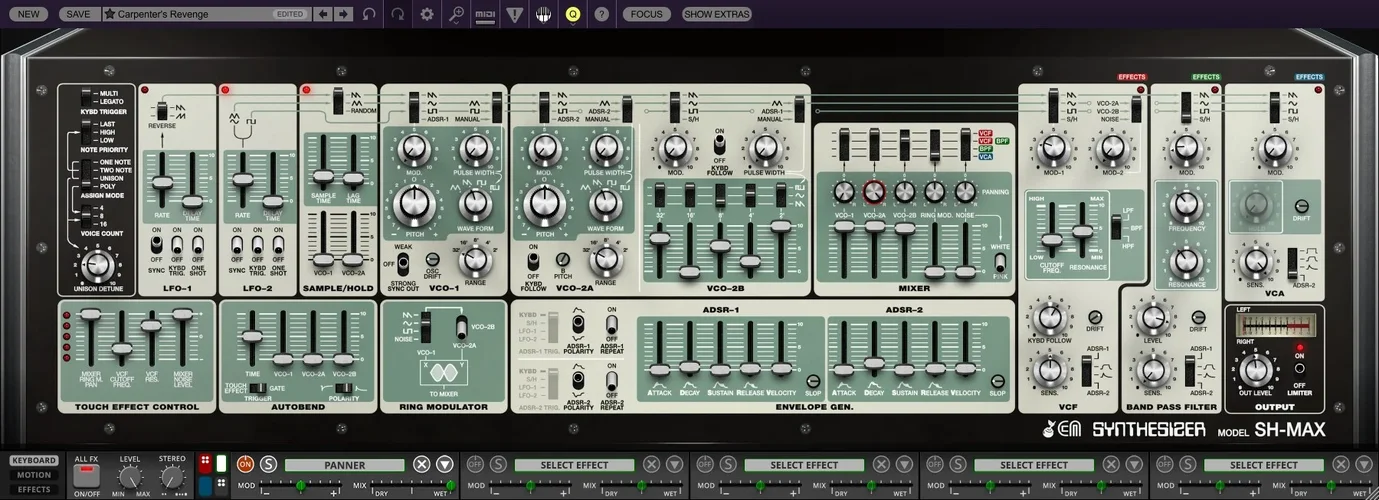Screen dimensions: 1379x500
Task: Open the Panner effect dropdown arrow
Action: [445, 464]
